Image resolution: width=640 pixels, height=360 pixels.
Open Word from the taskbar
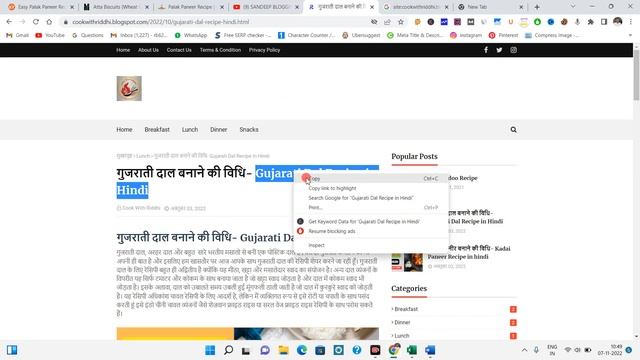[x=430, y=350]
